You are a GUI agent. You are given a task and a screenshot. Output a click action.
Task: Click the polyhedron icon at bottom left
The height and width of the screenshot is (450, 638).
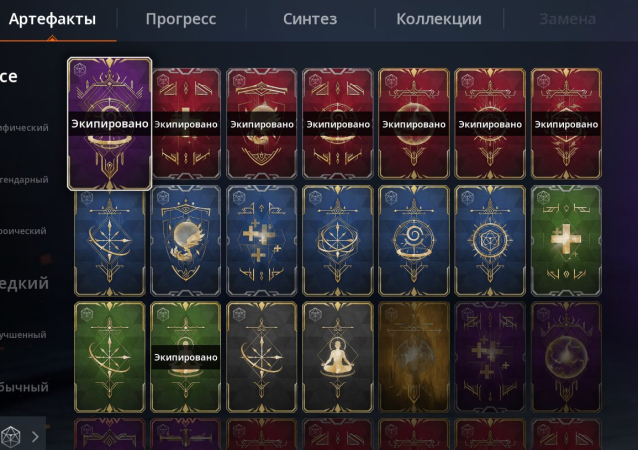pyautogui.click(x=10, y=437)
